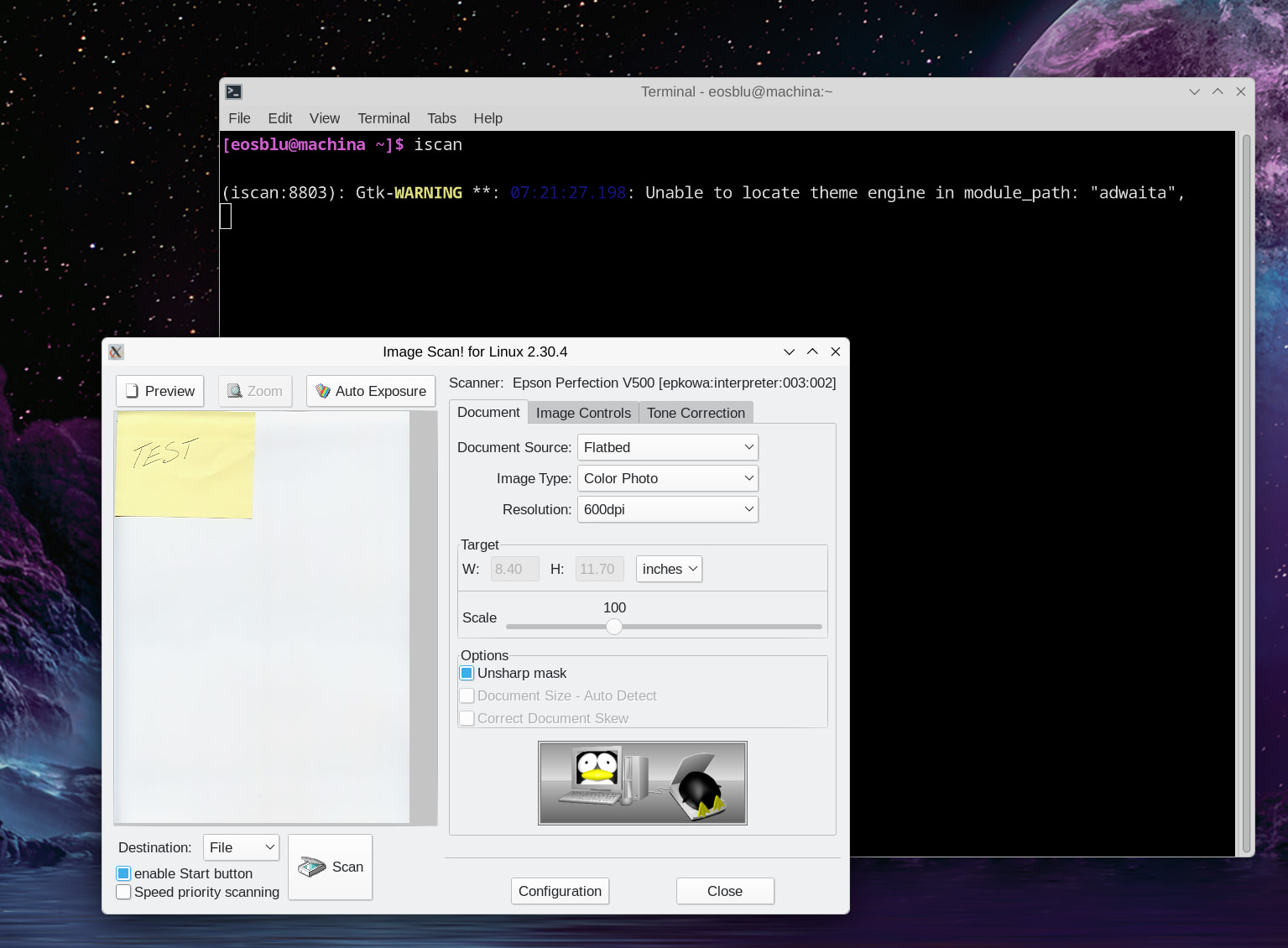1288x948 pixels.
Task: Switch to the Tone Correction tab
Action: [696, 413]
